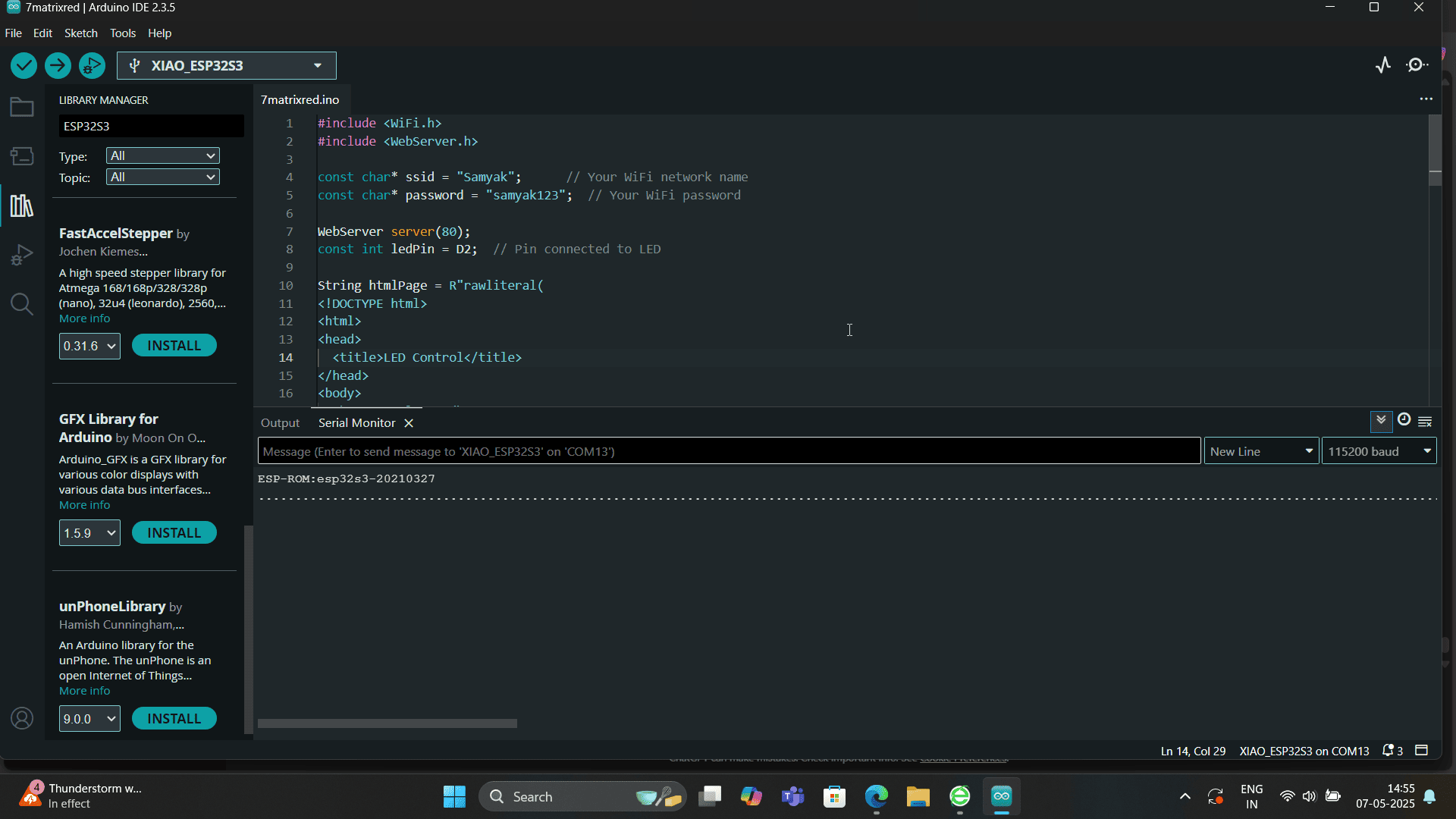1456x819 pixels.
Task: Open the Sketchbook folder sidebar icon
Action: tap(22, 107)
